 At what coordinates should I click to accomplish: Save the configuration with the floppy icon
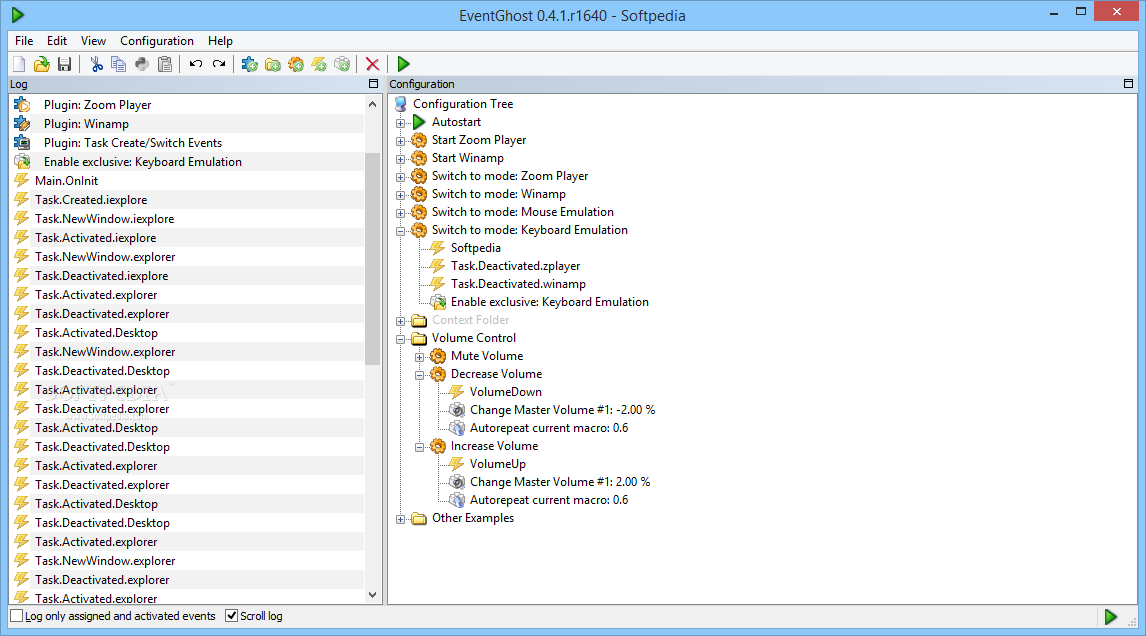pyautogui.click(x=64, y=64)
